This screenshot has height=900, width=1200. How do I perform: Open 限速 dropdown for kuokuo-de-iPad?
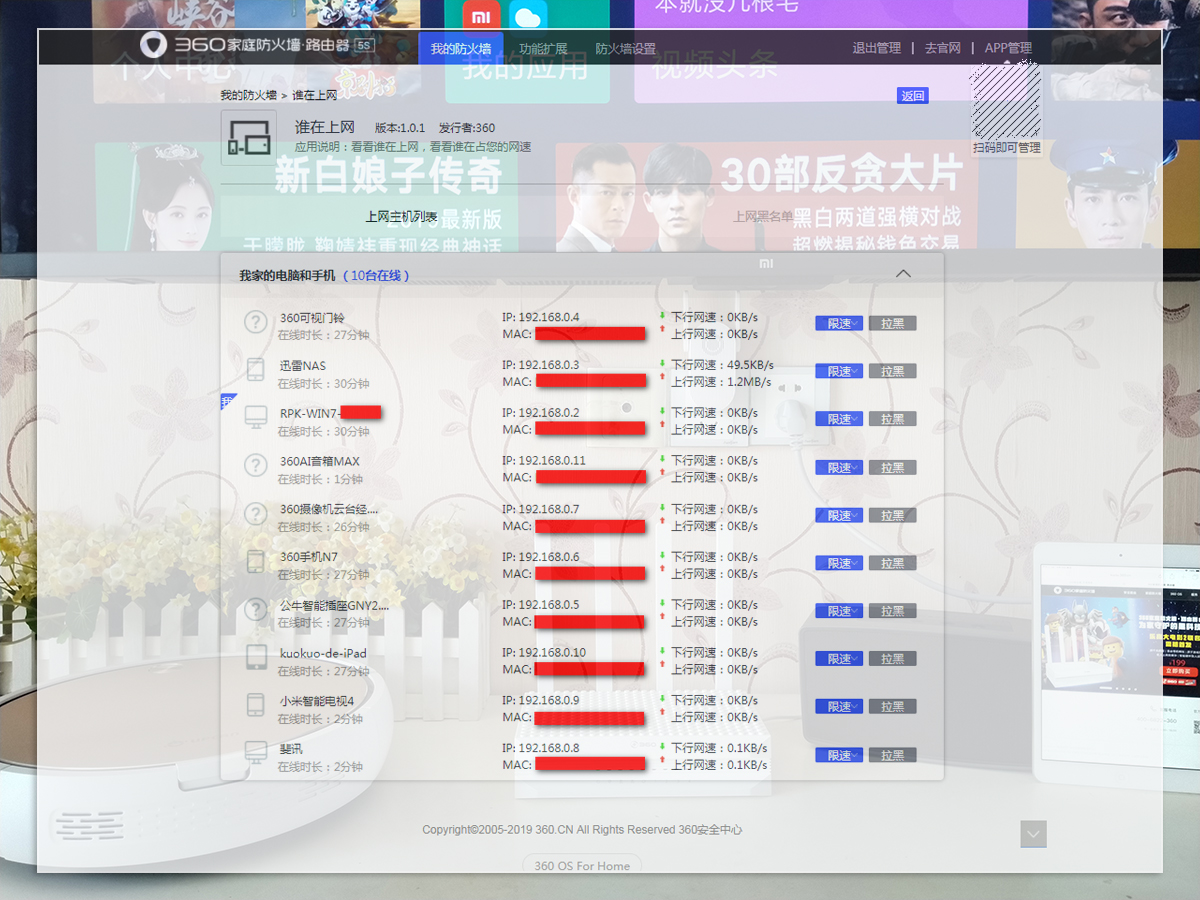pos(839,659)
